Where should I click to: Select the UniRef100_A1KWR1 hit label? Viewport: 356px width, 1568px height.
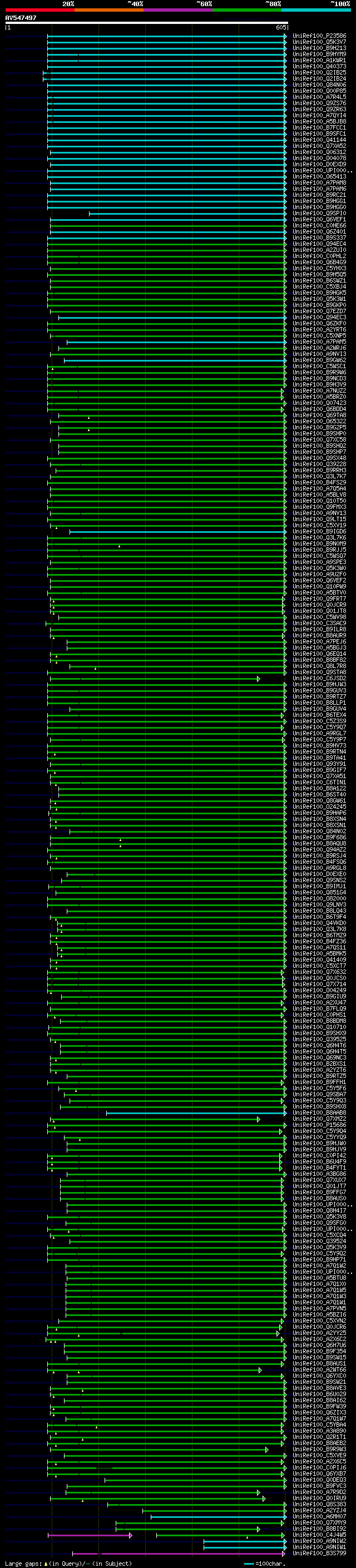pos(319,60)
